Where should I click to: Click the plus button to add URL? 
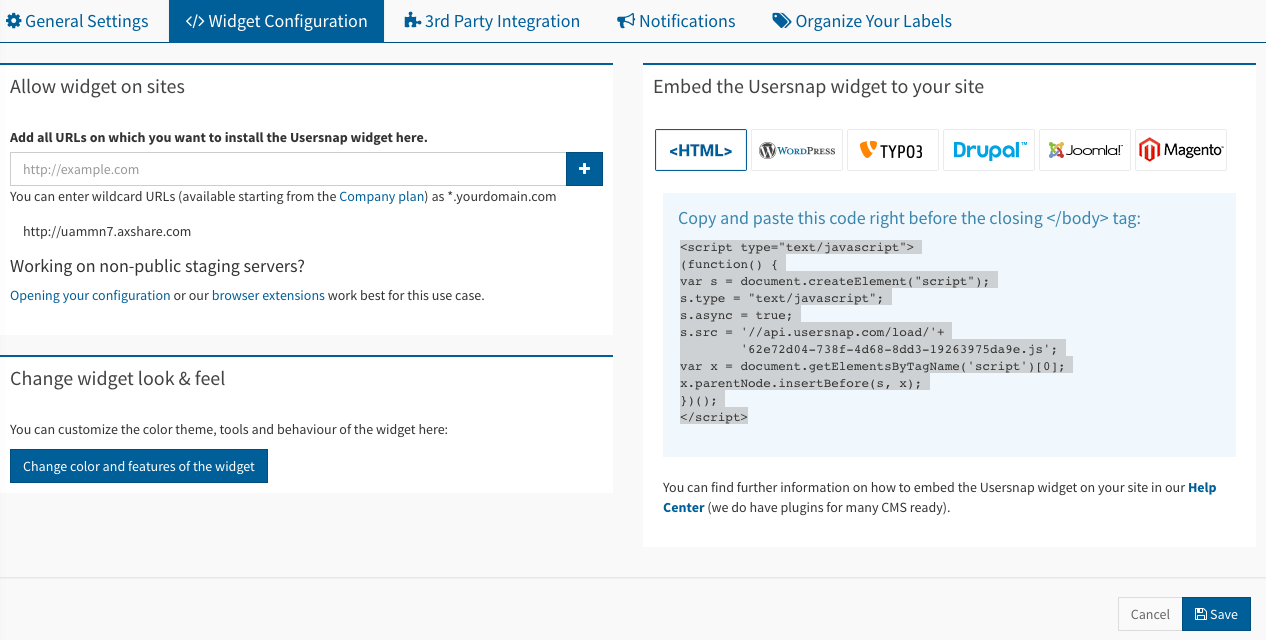click(584, 169)
